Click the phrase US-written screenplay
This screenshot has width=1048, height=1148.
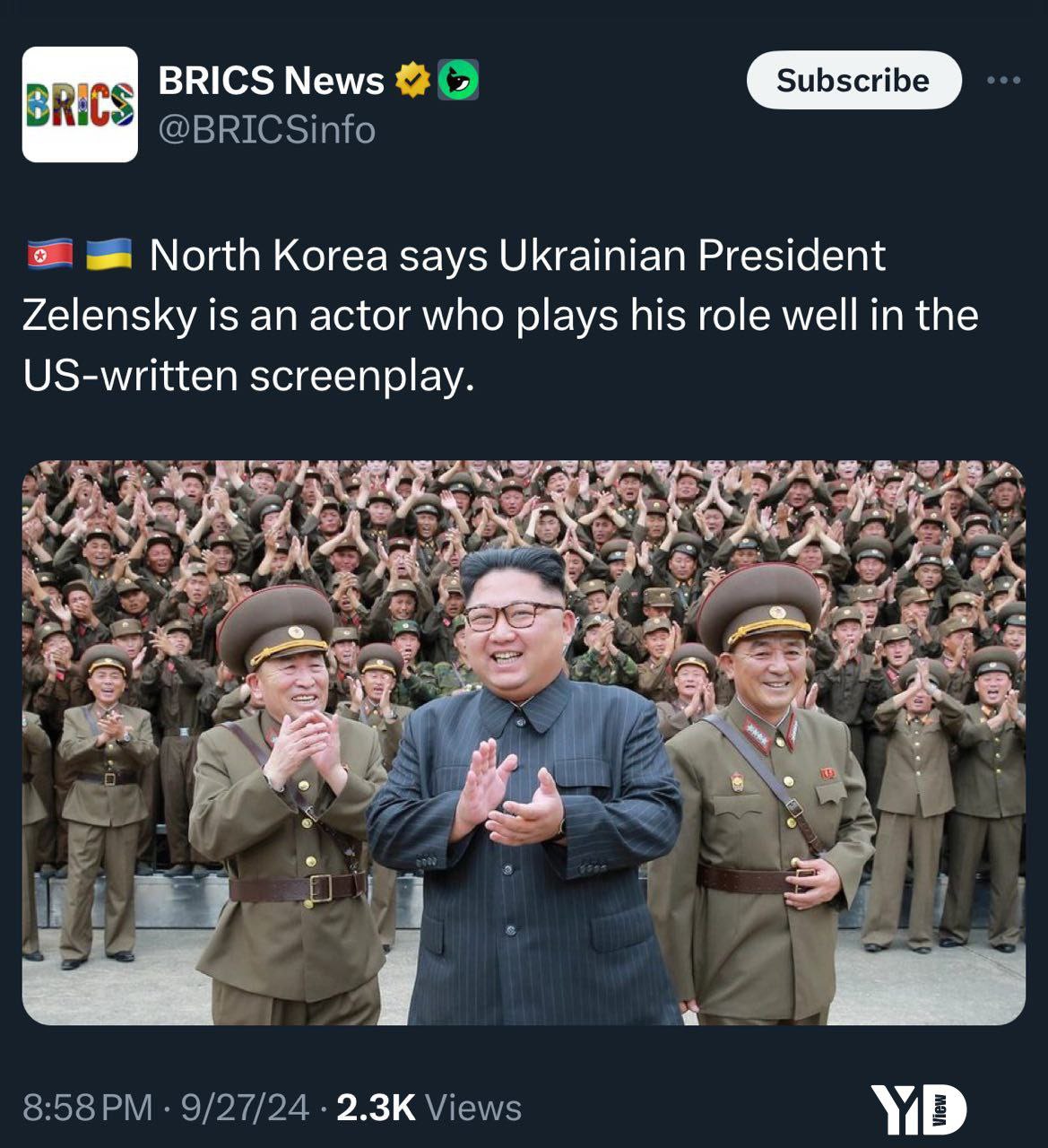tap(247, 375)
